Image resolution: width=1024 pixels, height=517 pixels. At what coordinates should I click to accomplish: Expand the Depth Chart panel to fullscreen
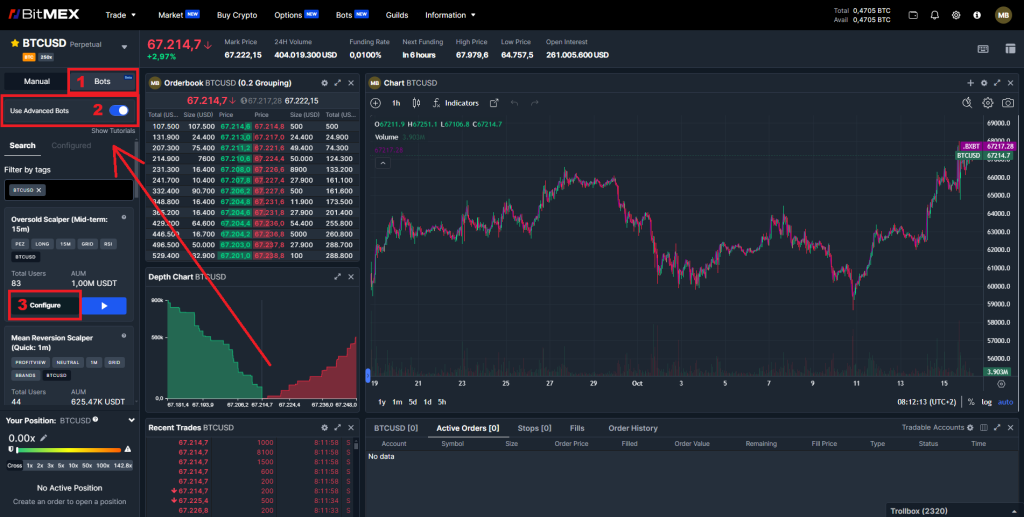pos(338,277)
